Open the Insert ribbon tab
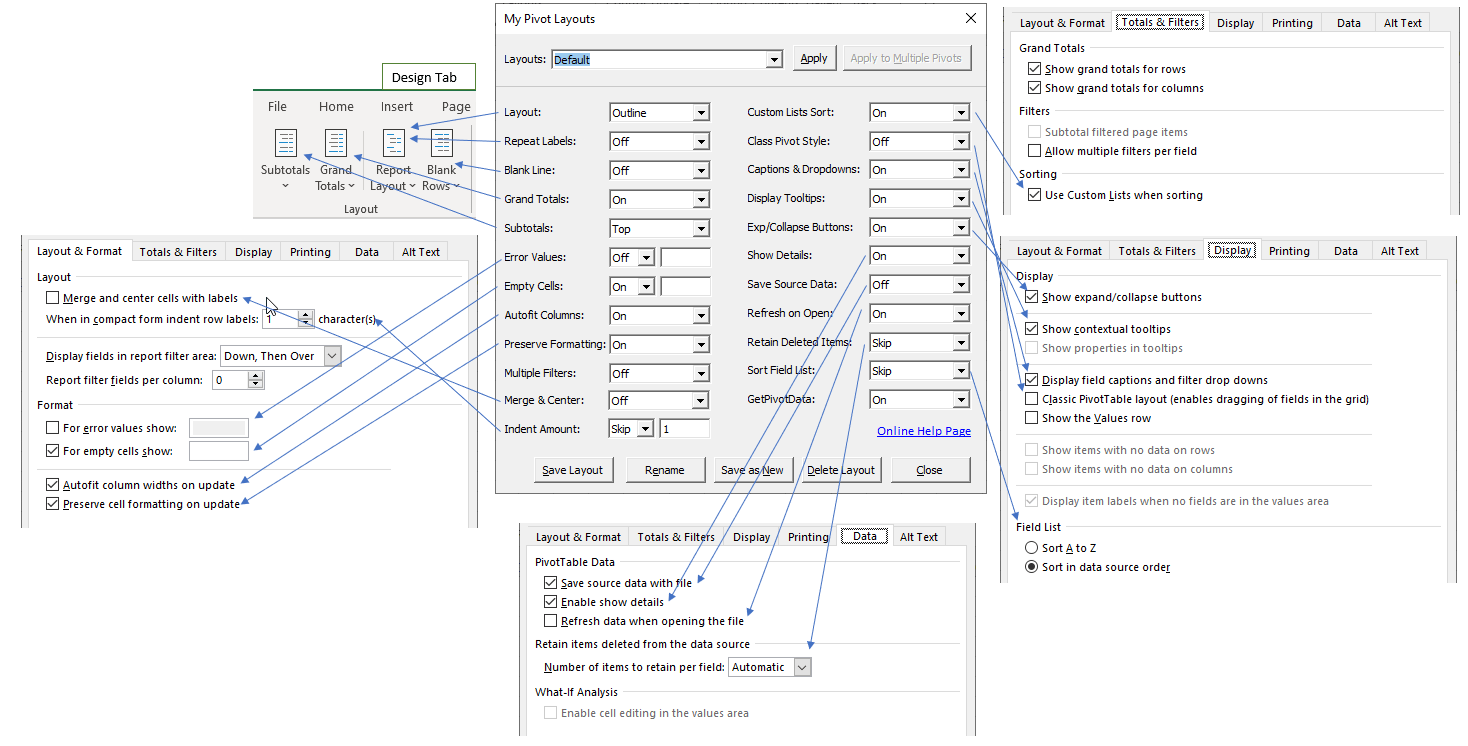1468x746 pixels. point(397,107)
